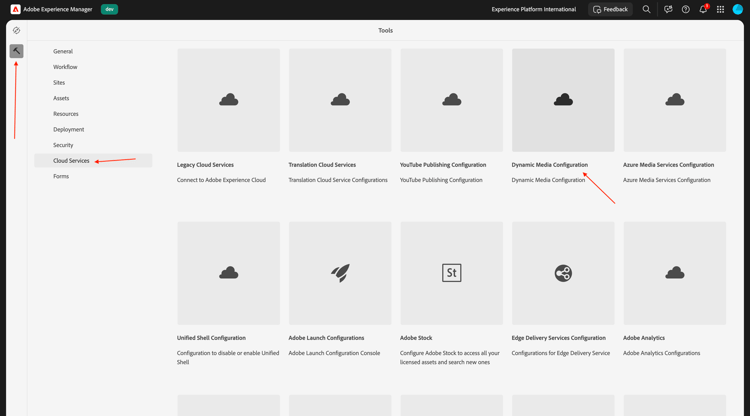This screenshot has width=750, height=416.
Task: Click the dev environment badge
Action: pos(110,9)
